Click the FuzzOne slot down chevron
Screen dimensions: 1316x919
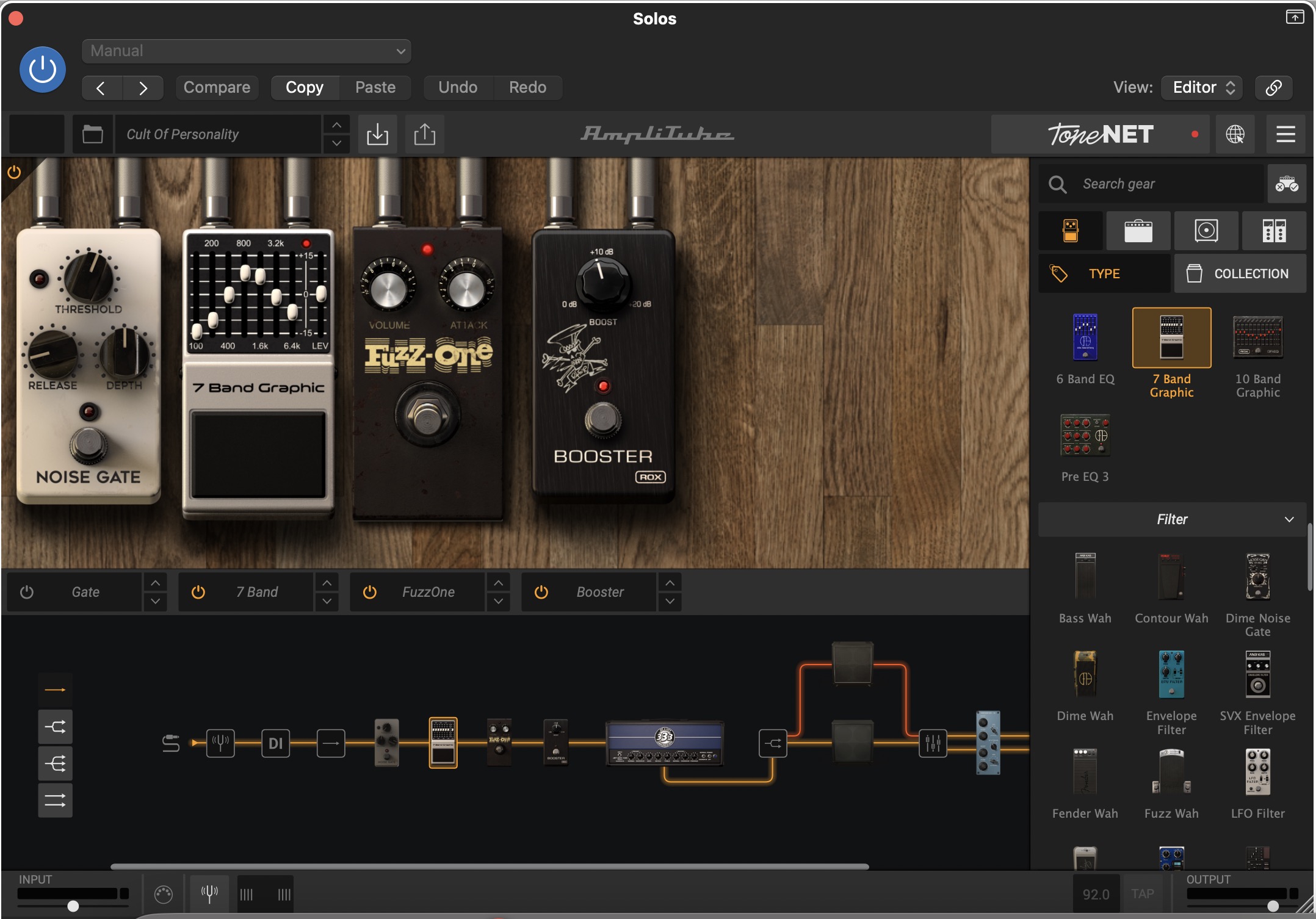pyautogui.click(x=499, y=602)
